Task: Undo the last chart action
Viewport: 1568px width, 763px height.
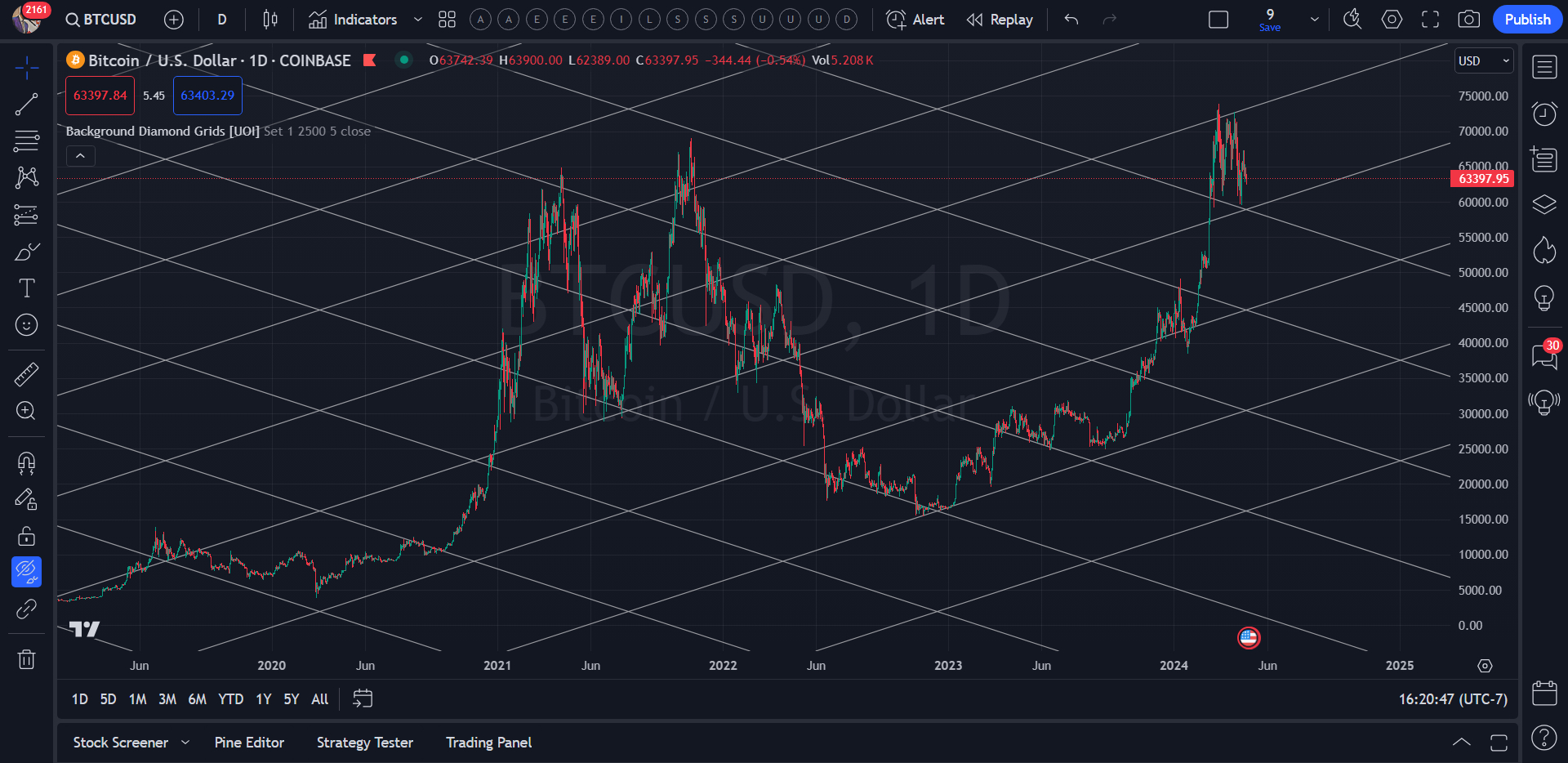Action: 1071,20
